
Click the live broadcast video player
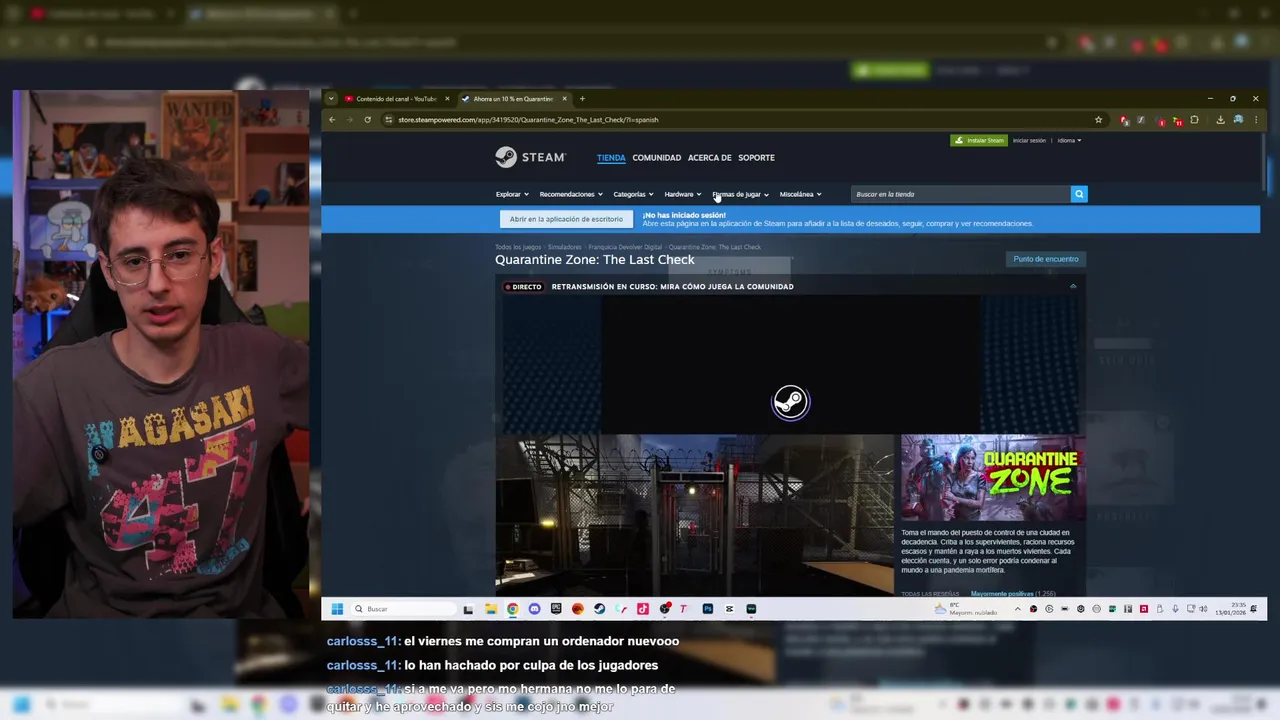coord(790,364)
